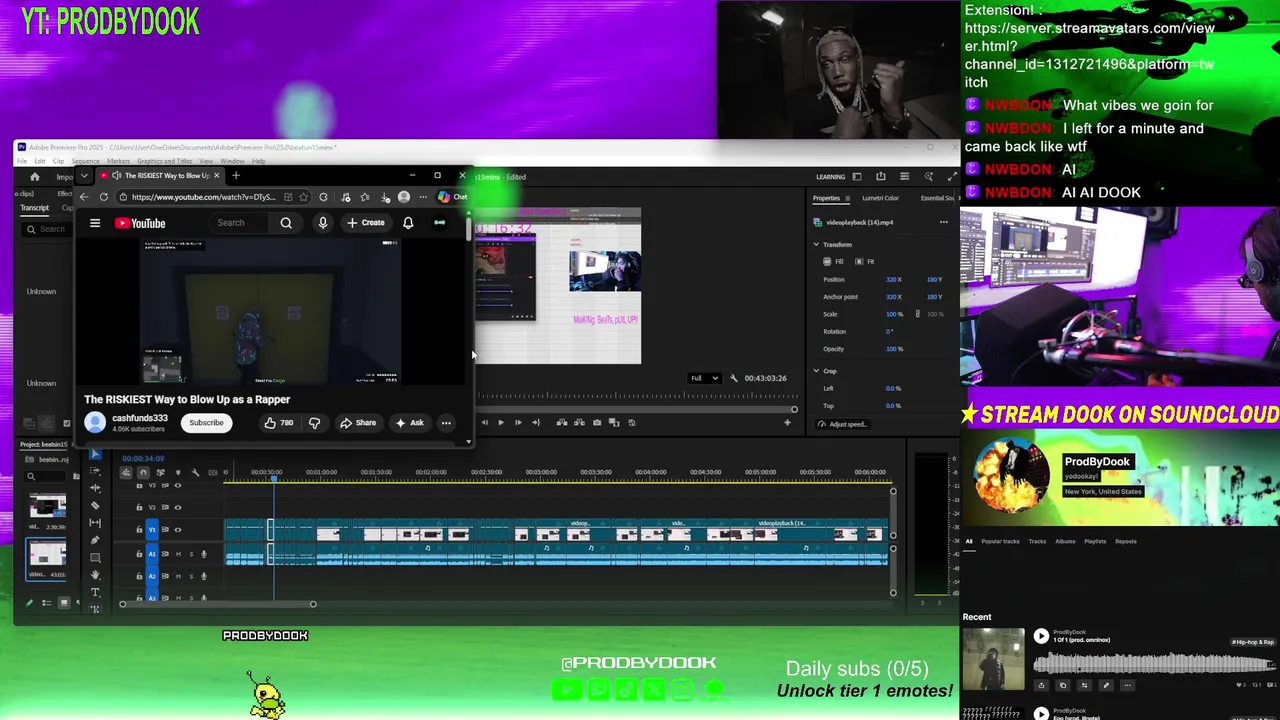Click the Extract button in Program monitor
This screenshot has width=1280, height=720.
click(579, 422)
